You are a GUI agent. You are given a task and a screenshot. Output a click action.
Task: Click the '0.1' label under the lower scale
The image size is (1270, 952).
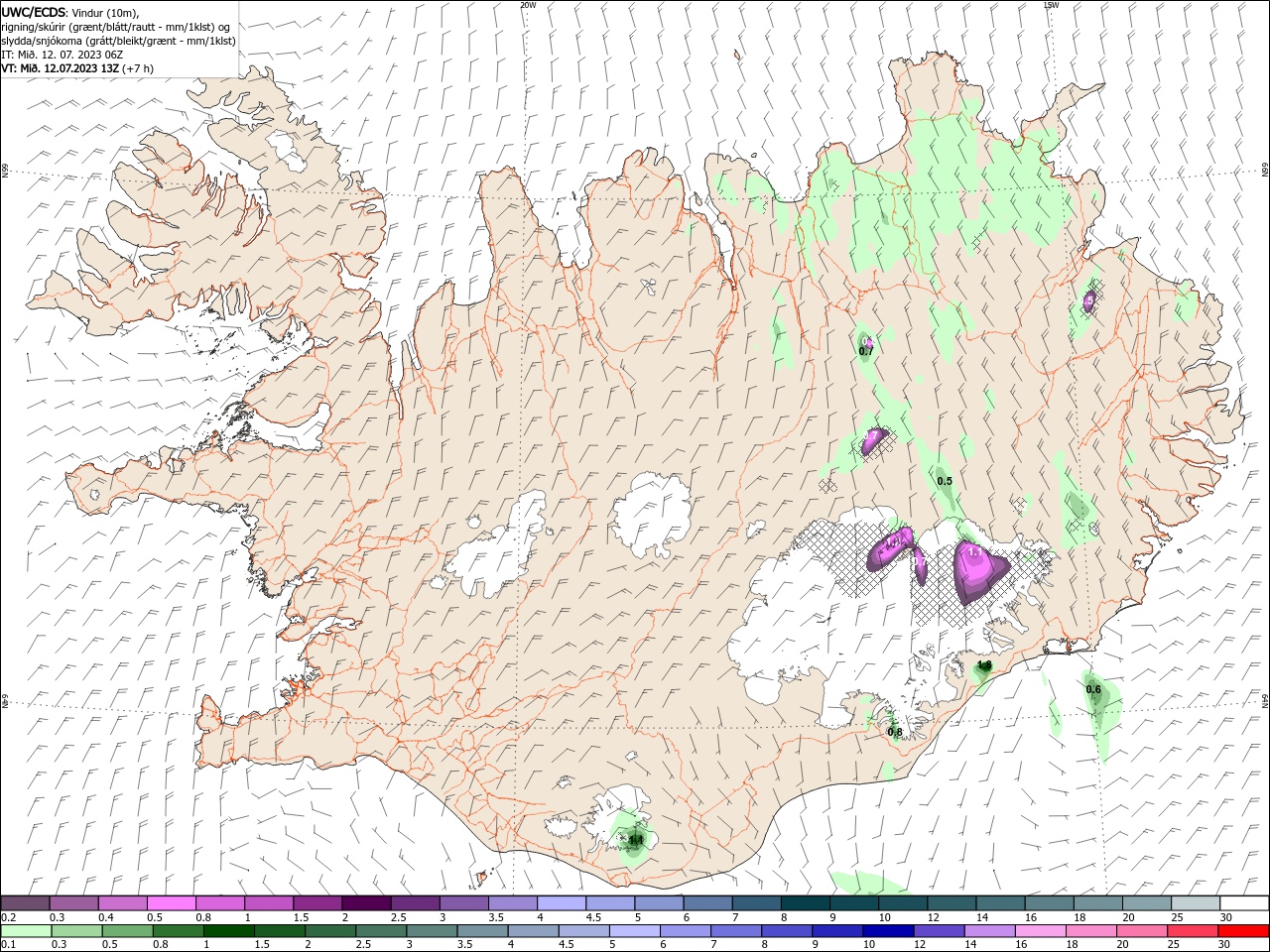tap(8, 945)
